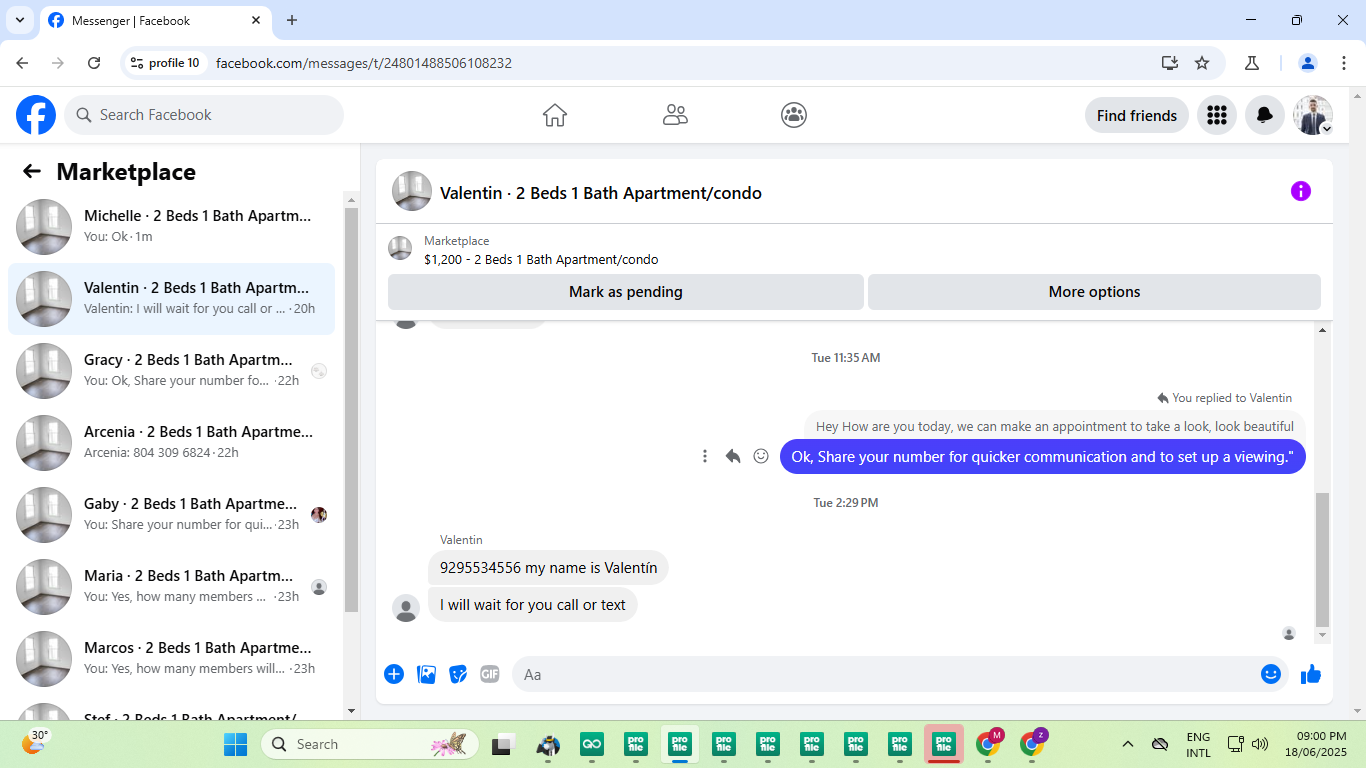
Task: Choose a sticker from the sticker icon
Action: (458, 674)
